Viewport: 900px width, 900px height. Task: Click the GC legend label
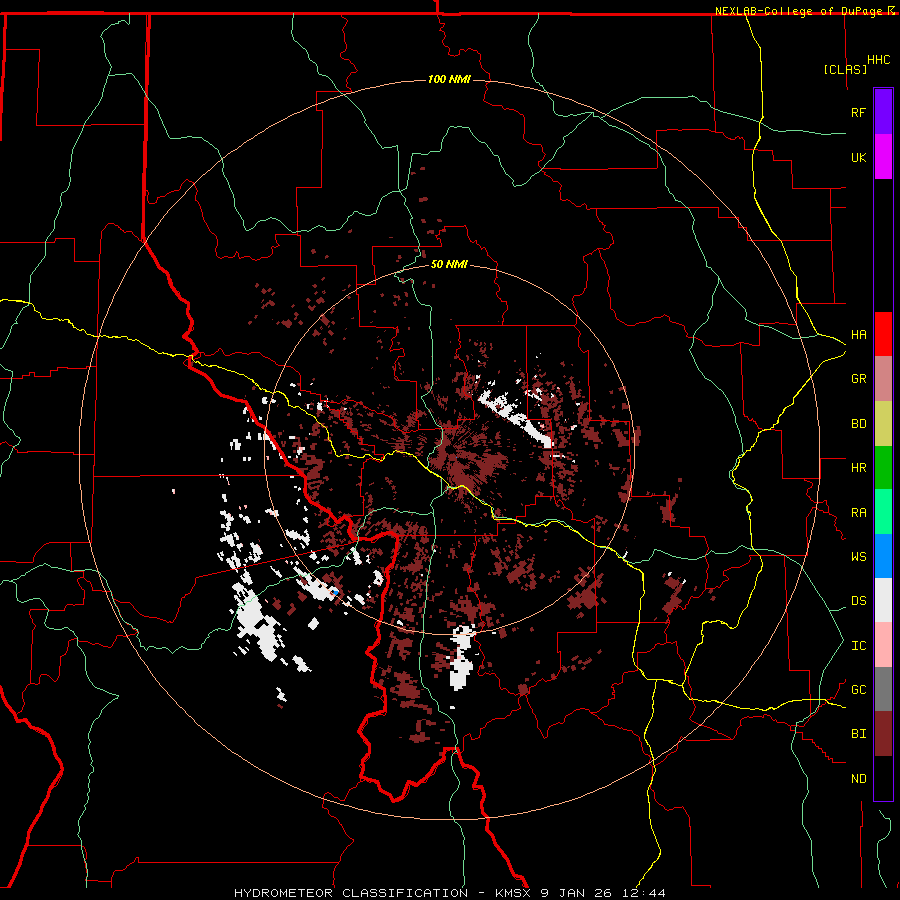[x=858, y=690]
